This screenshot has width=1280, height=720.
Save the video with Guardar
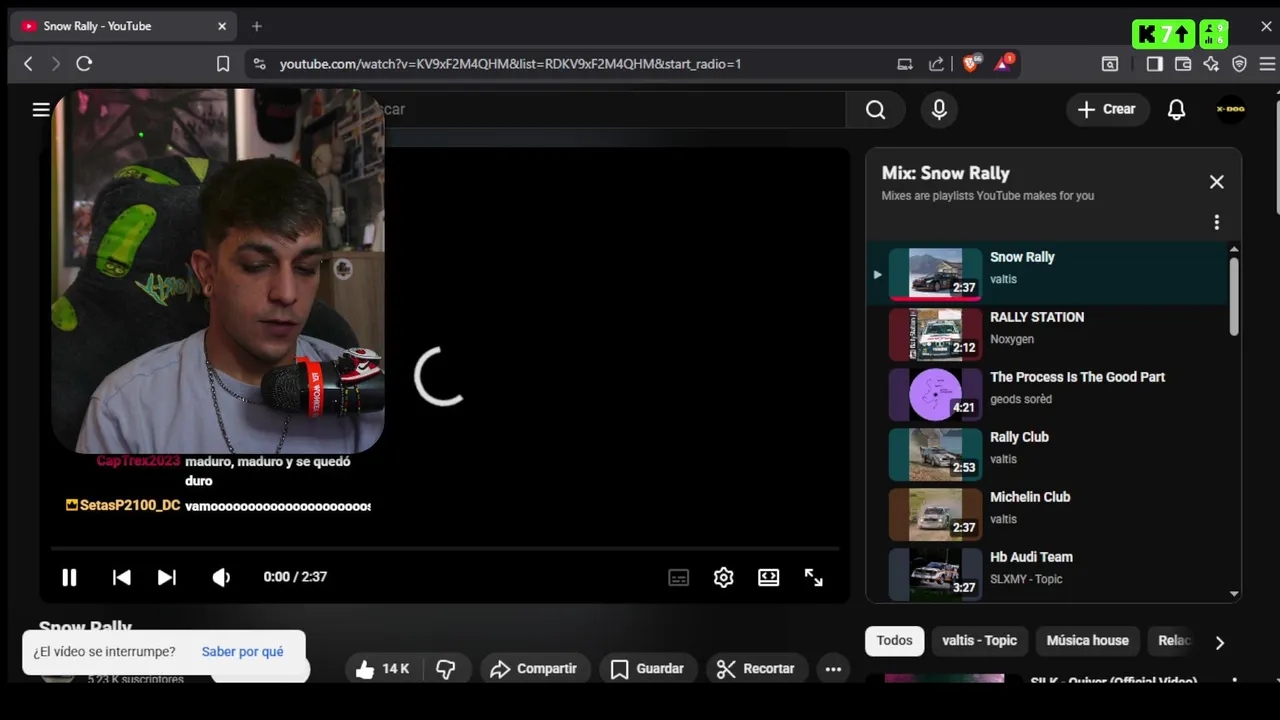(647, 669)
